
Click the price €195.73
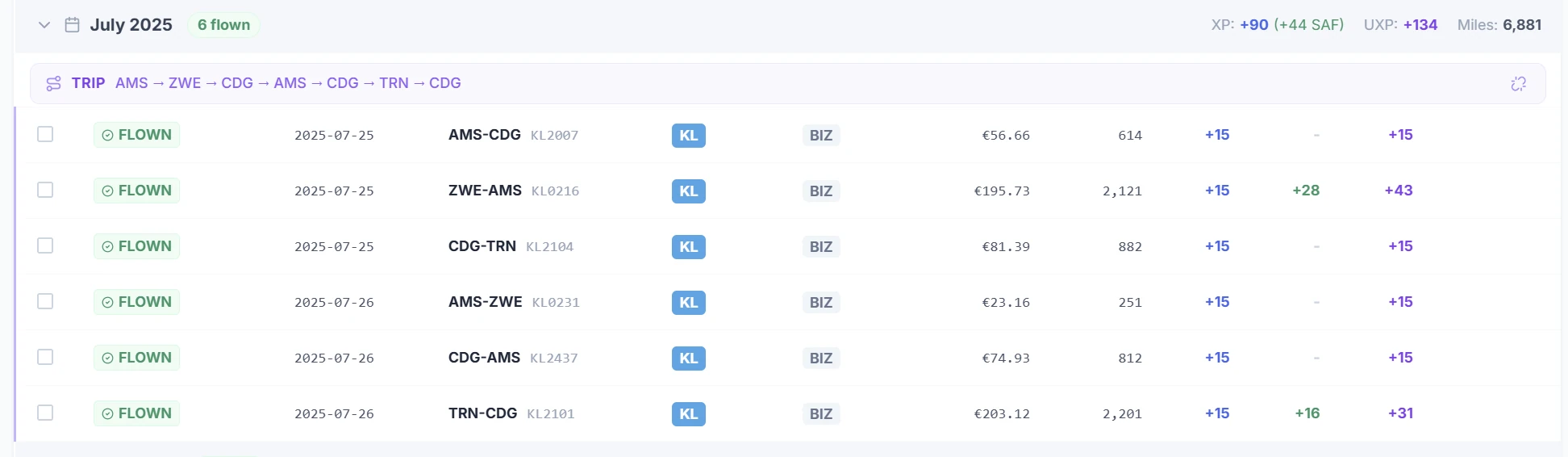[x=1002, y=191]
